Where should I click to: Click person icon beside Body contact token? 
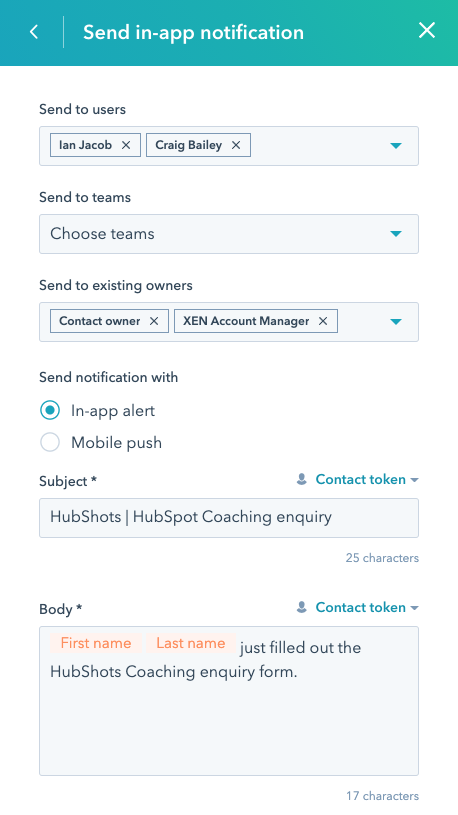point(302,607)
